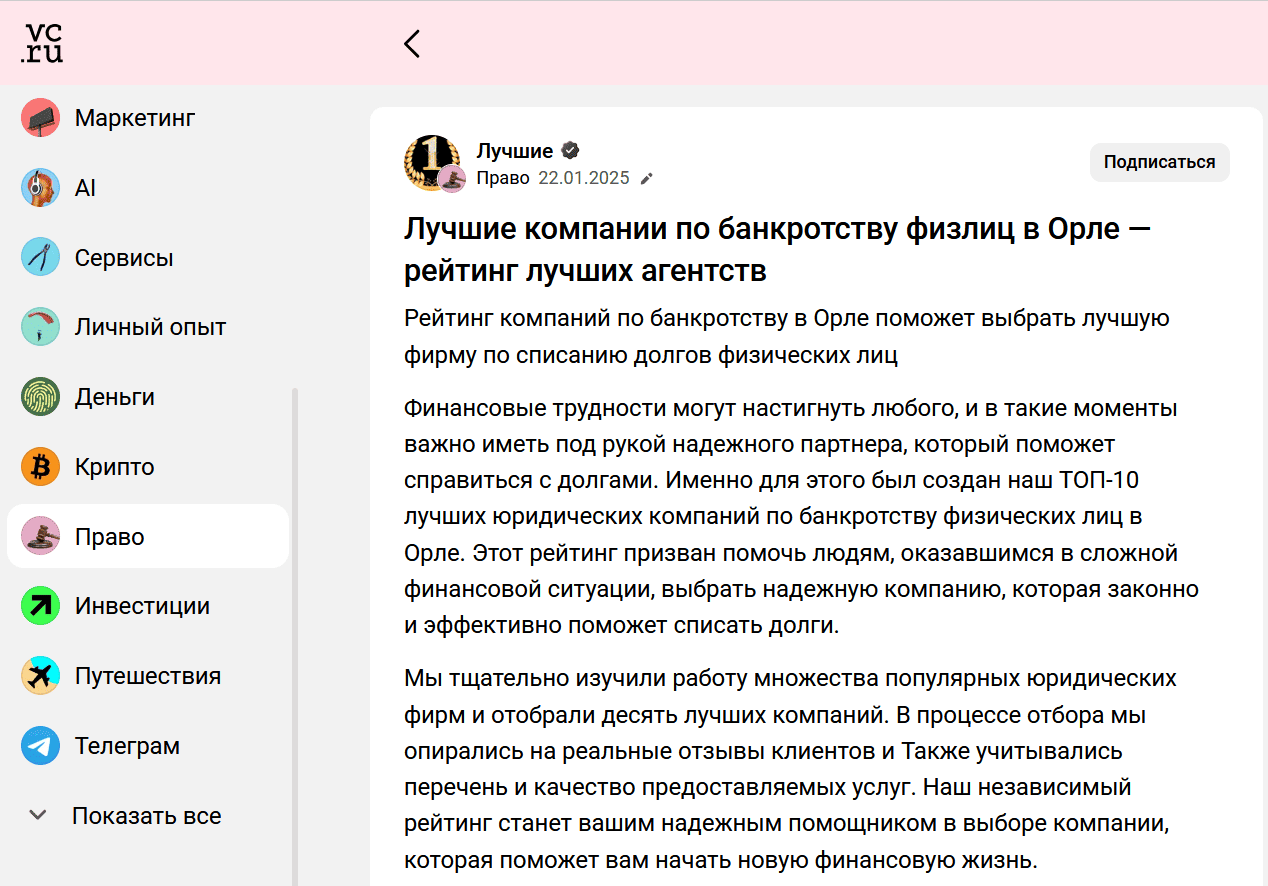
Task: Open the AI section label
Action: (85, 188)
